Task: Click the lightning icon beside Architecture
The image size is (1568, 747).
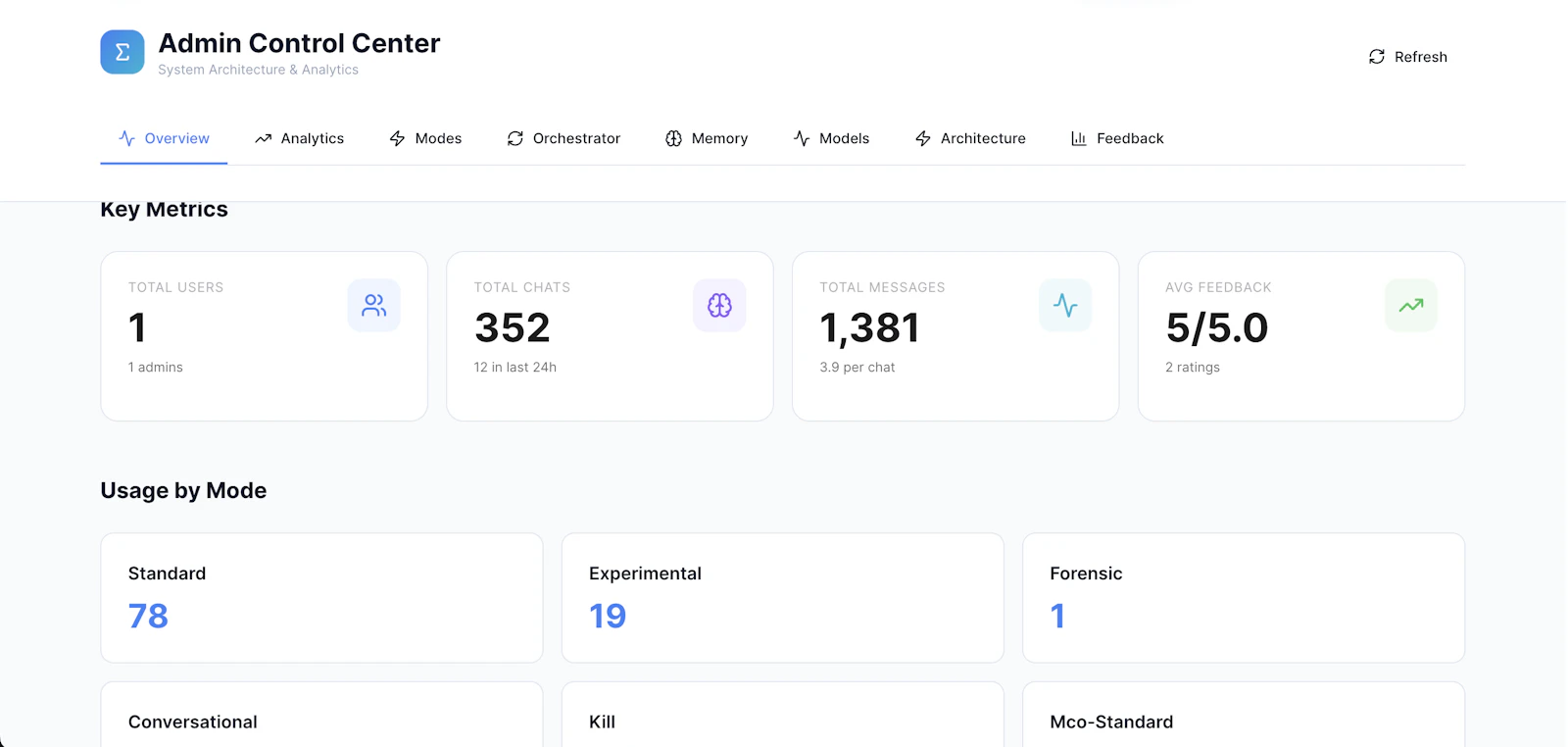Action: (x=923, y=138)
